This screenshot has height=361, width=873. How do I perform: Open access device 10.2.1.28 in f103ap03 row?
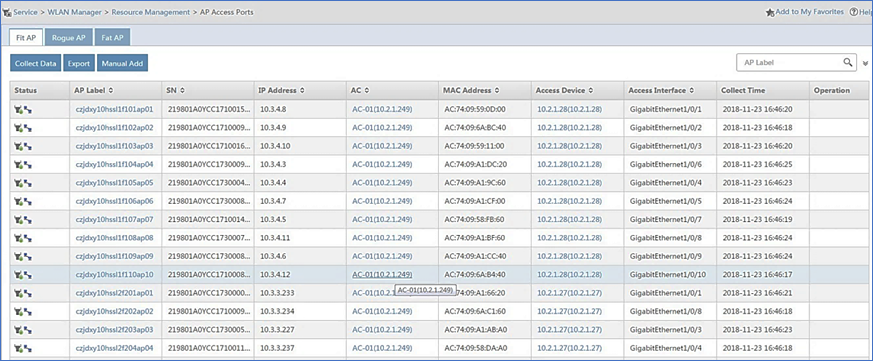(x=570, y=147)
